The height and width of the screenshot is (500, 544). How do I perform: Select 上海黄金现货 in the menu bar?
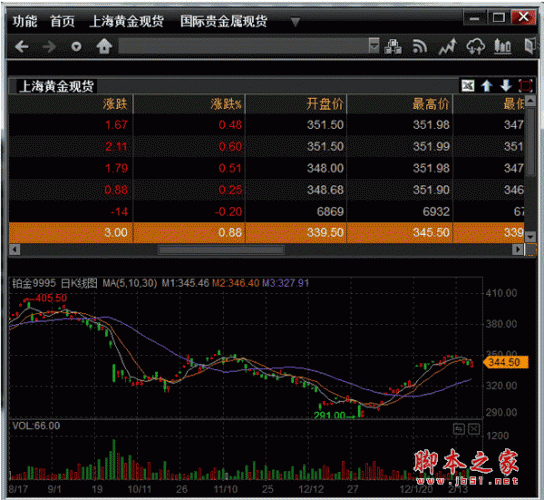(126, 22)
